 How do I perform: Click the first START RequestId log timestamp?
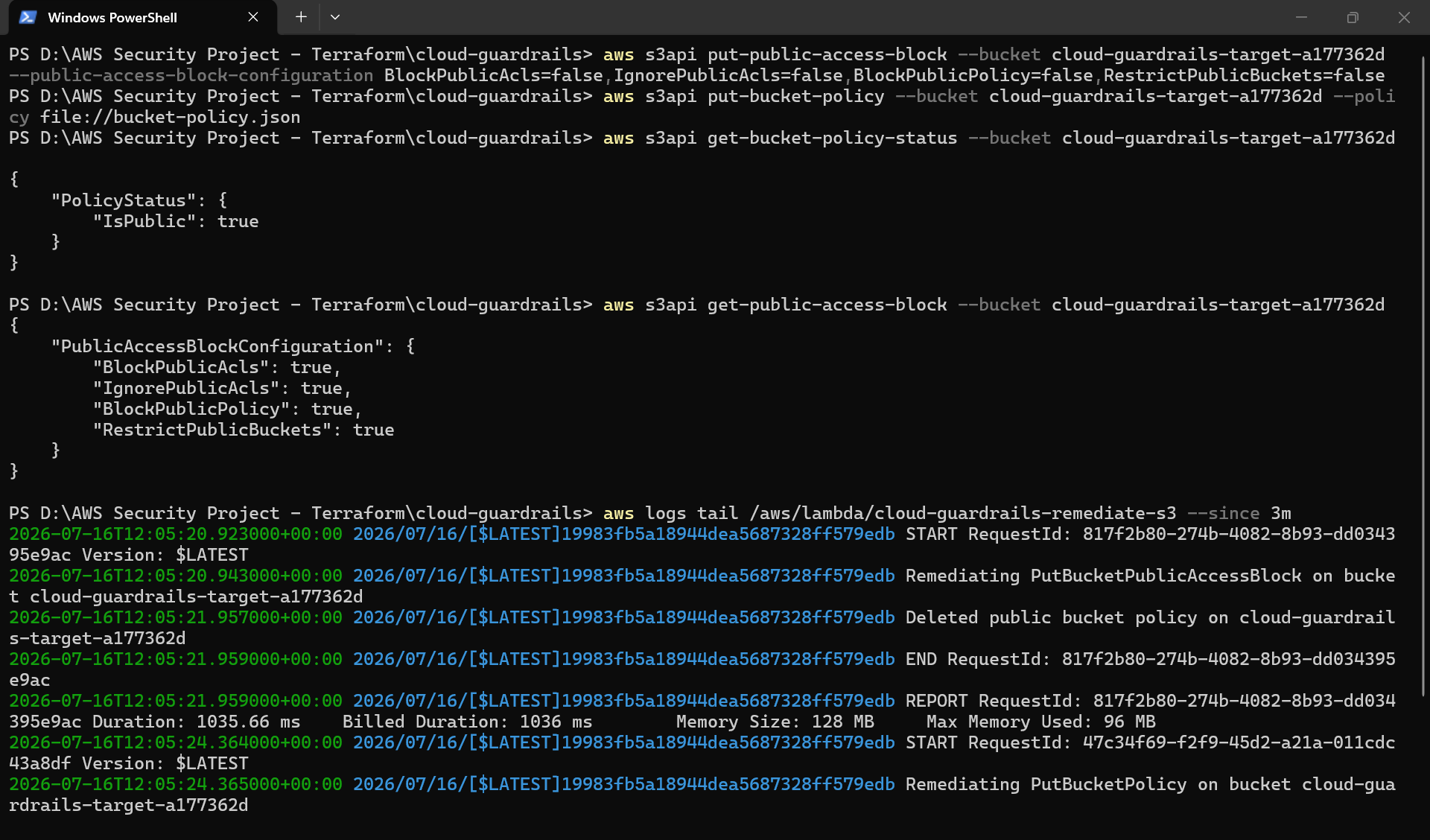[x=176, y=534]
